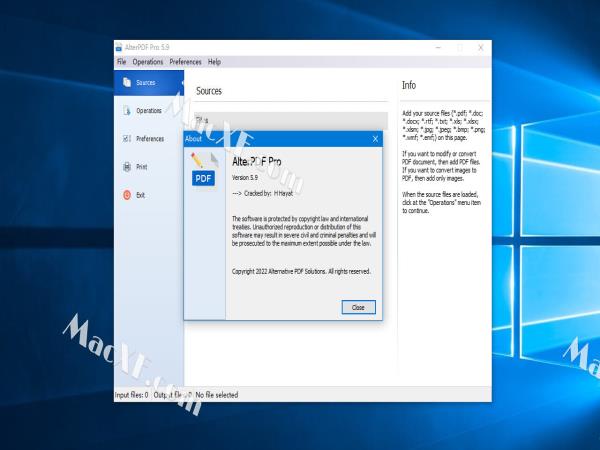Click 'No file selected' in status bar

(217, 395)
